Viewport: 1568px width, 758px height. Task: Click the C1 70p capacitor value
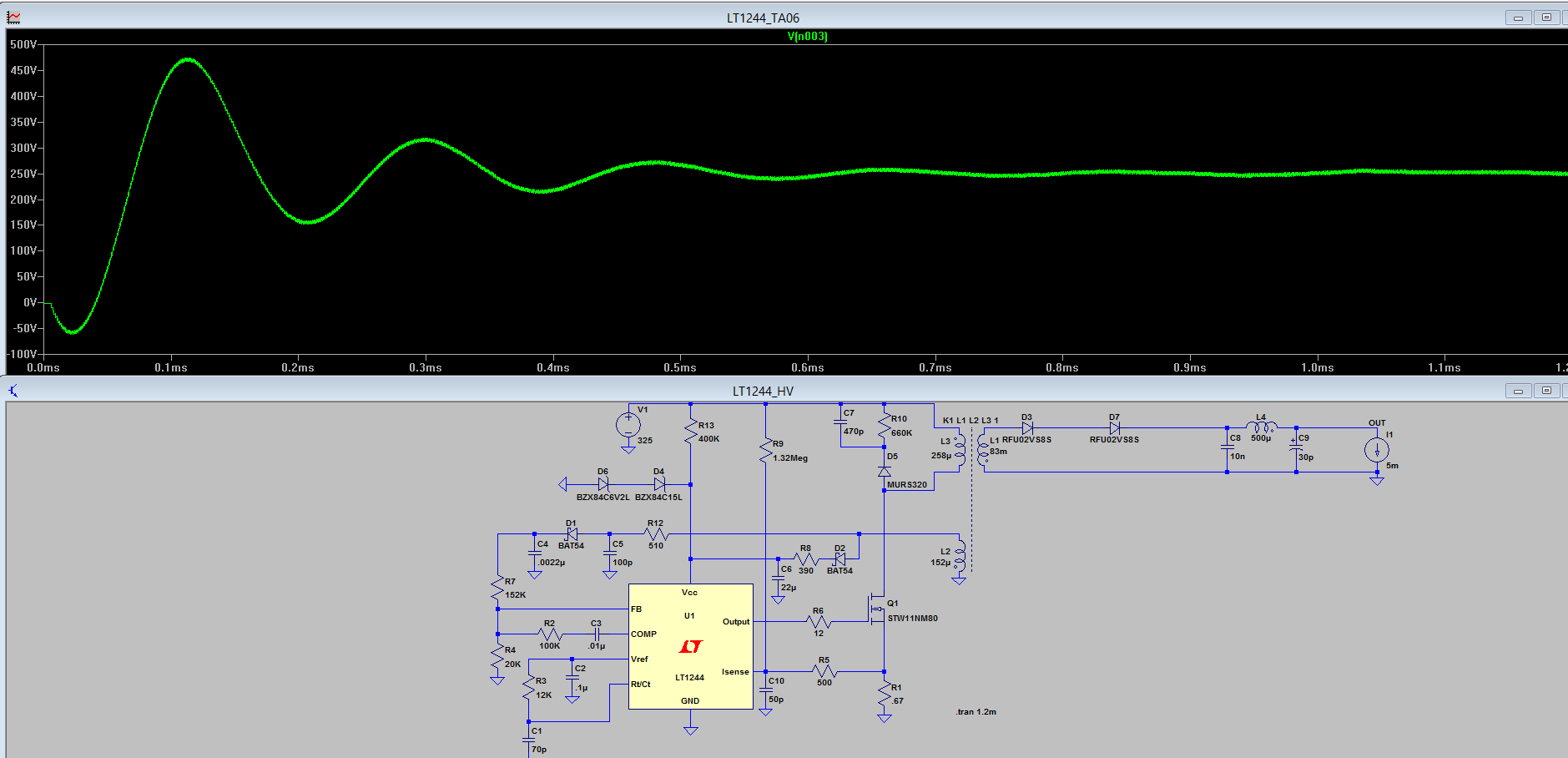pyautogui.click(x=539, y=749)
